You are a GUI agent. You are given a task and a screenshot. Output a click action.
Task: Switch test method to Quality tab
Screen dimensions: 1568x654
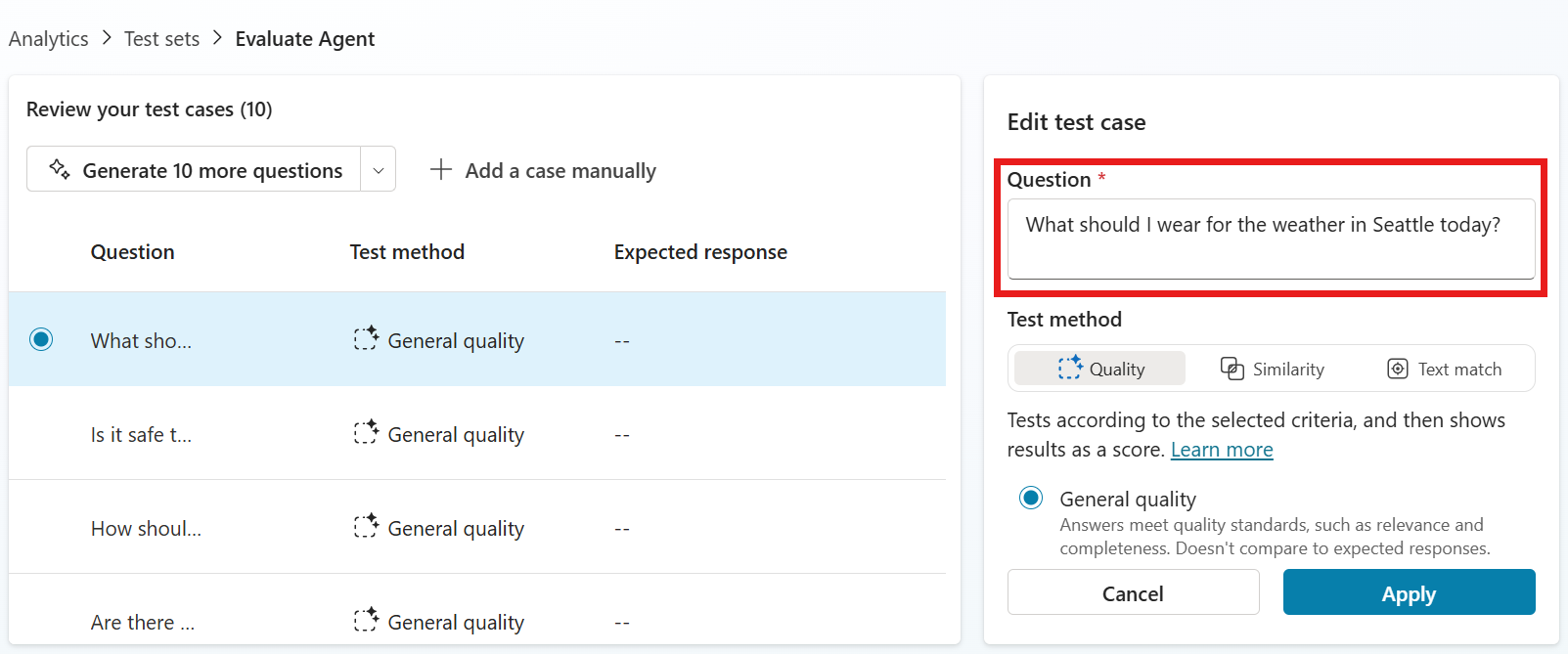pos(1100,369)
